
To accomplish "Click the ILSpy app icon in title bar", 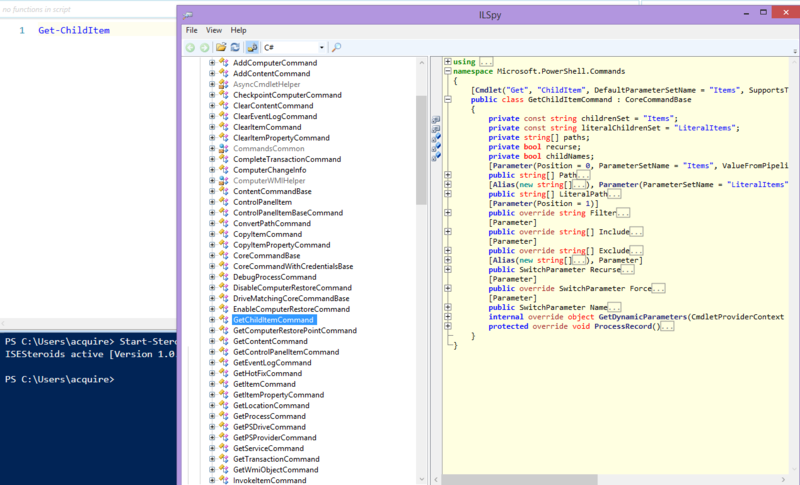I will click(x=188, y=15).
